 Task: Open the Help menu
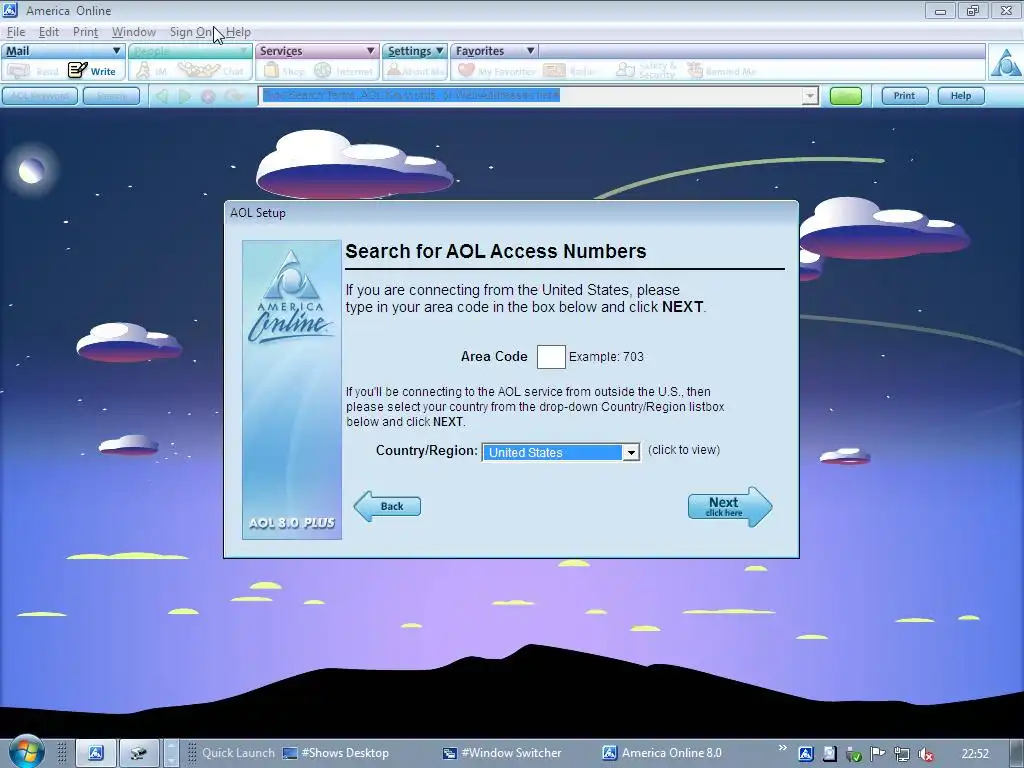click(x=238, y=32)
